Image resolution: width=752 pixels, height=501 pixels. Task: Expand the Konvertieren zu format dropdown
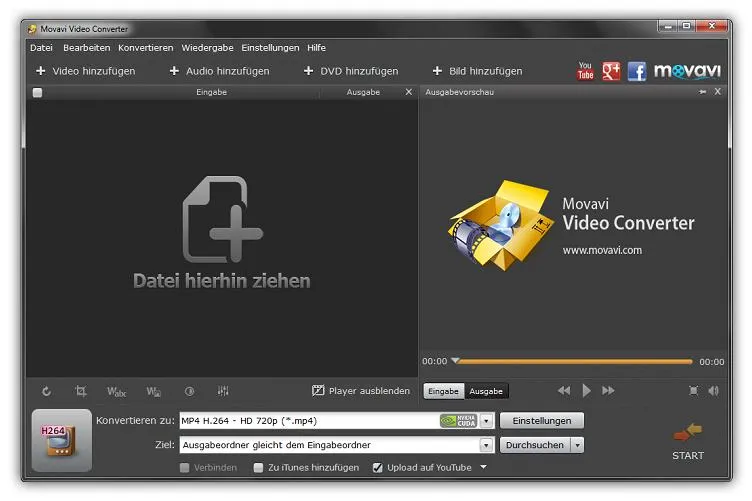coord(486,421)
